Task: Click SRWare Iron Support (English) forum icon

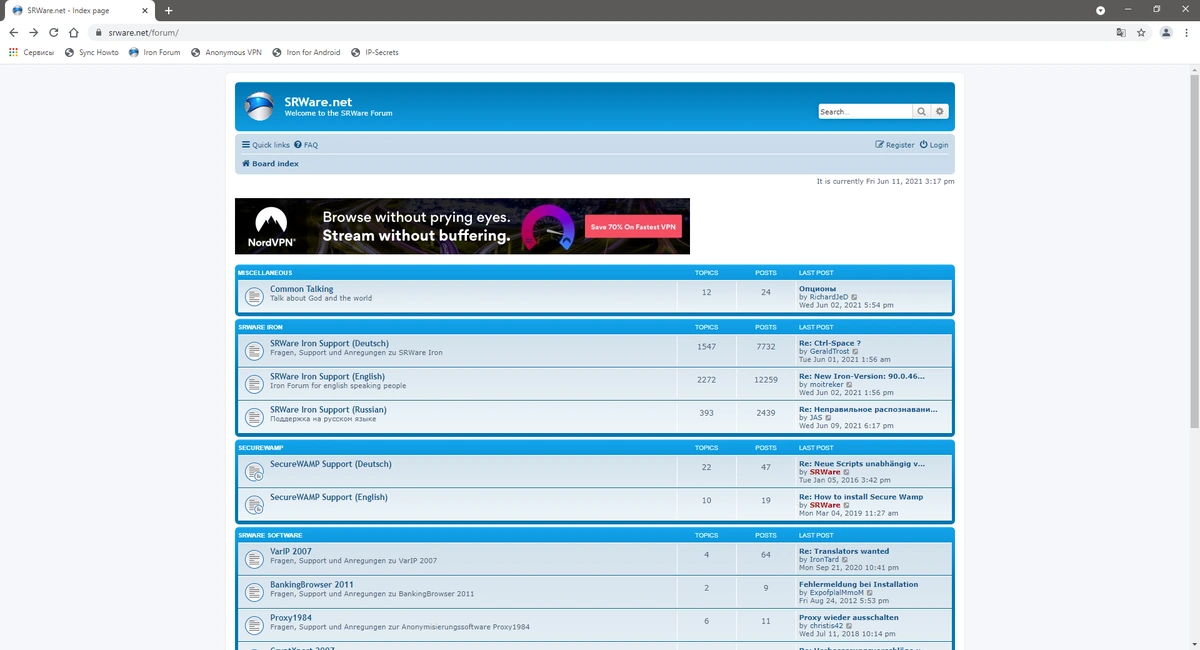Action: point(254,384)
